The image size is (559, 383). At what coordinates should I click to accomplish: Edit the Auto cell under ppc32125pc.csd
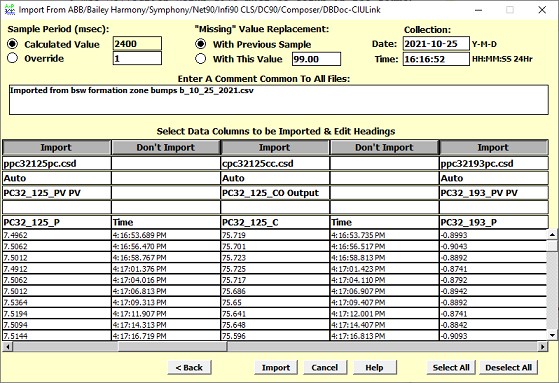pyautogui.click(x=56, y=178)
